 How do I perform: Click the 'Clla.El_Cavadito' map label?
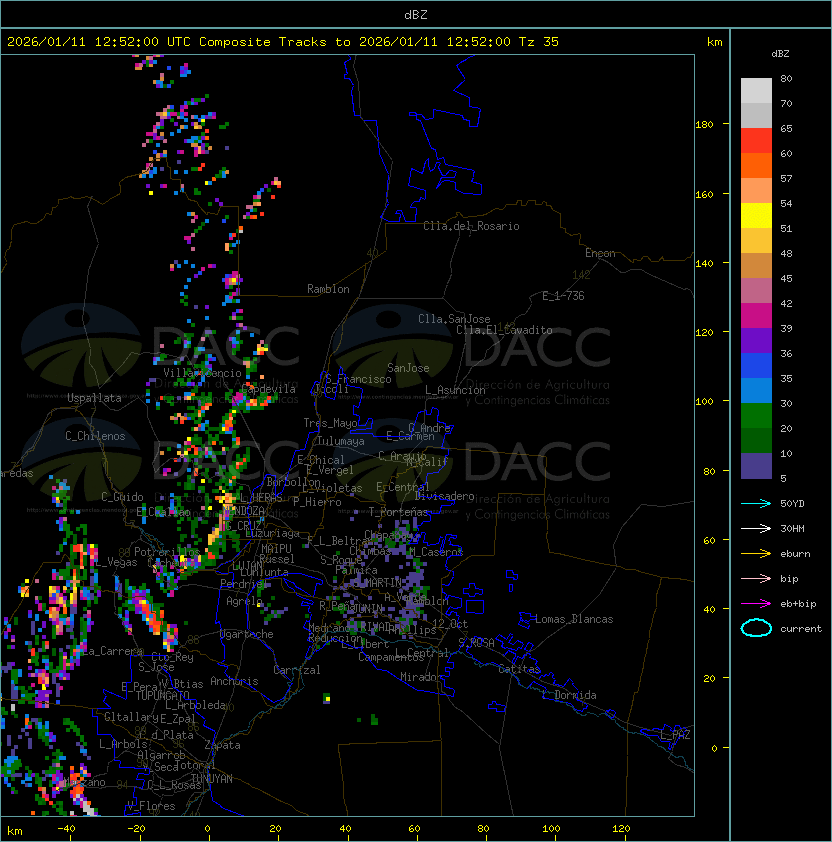[x=504, y=330]
